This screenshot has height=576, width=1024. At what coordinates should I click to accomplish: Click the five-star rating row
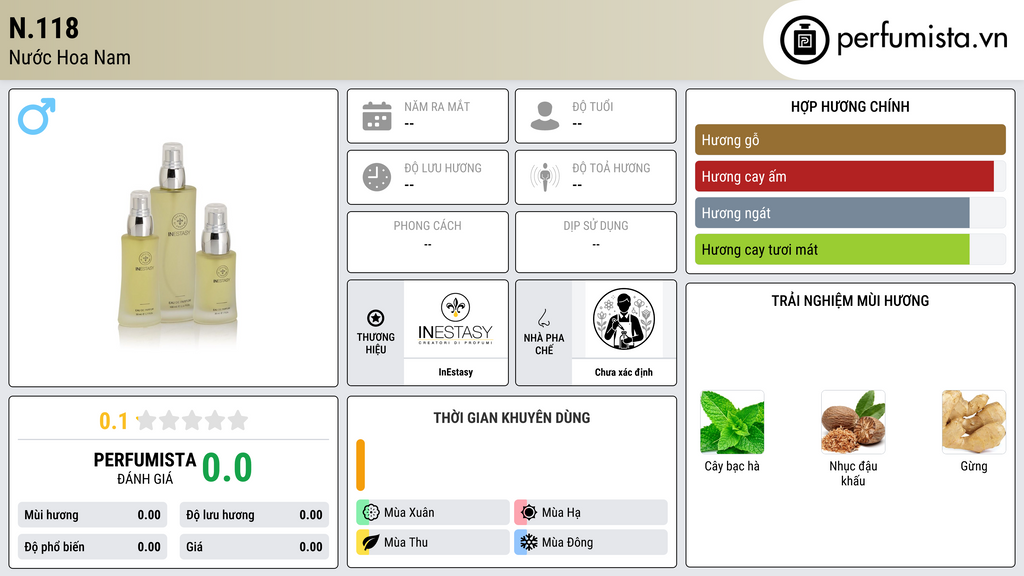pos(193,420)
